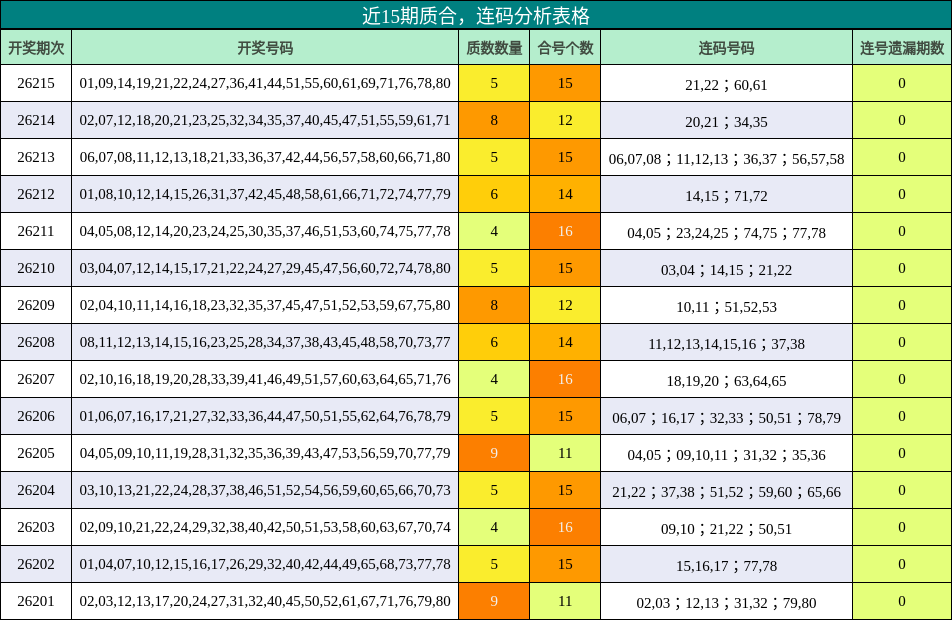Screen dimensions: 952x620
Task: Click composite count 11 in row 26205
Action: click(x=565, y=454)
